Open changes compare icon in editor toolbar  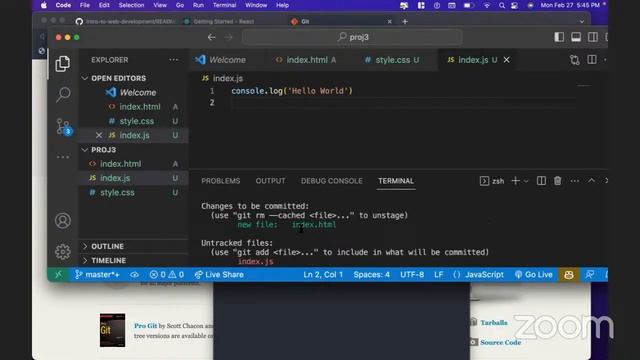pyautogui.click(x=575, y=60)
